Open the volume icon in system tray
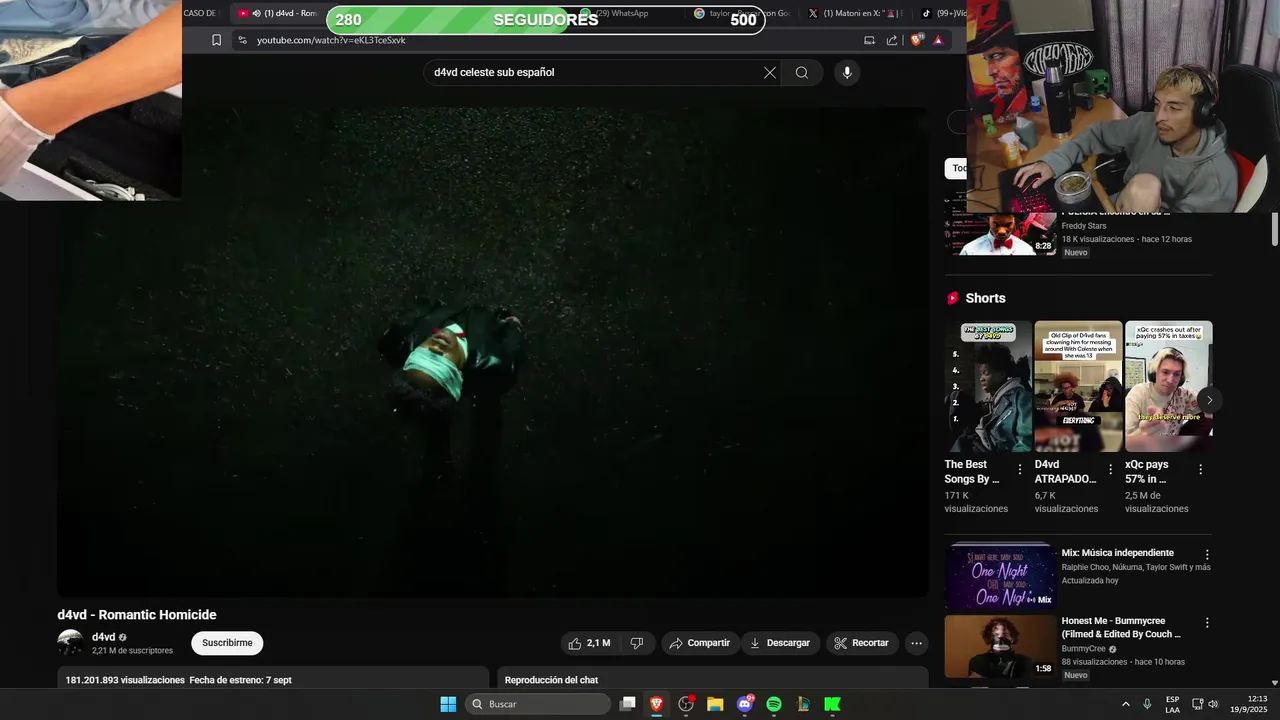This screenshot has height=720, width=1280. click(1213, 704)
